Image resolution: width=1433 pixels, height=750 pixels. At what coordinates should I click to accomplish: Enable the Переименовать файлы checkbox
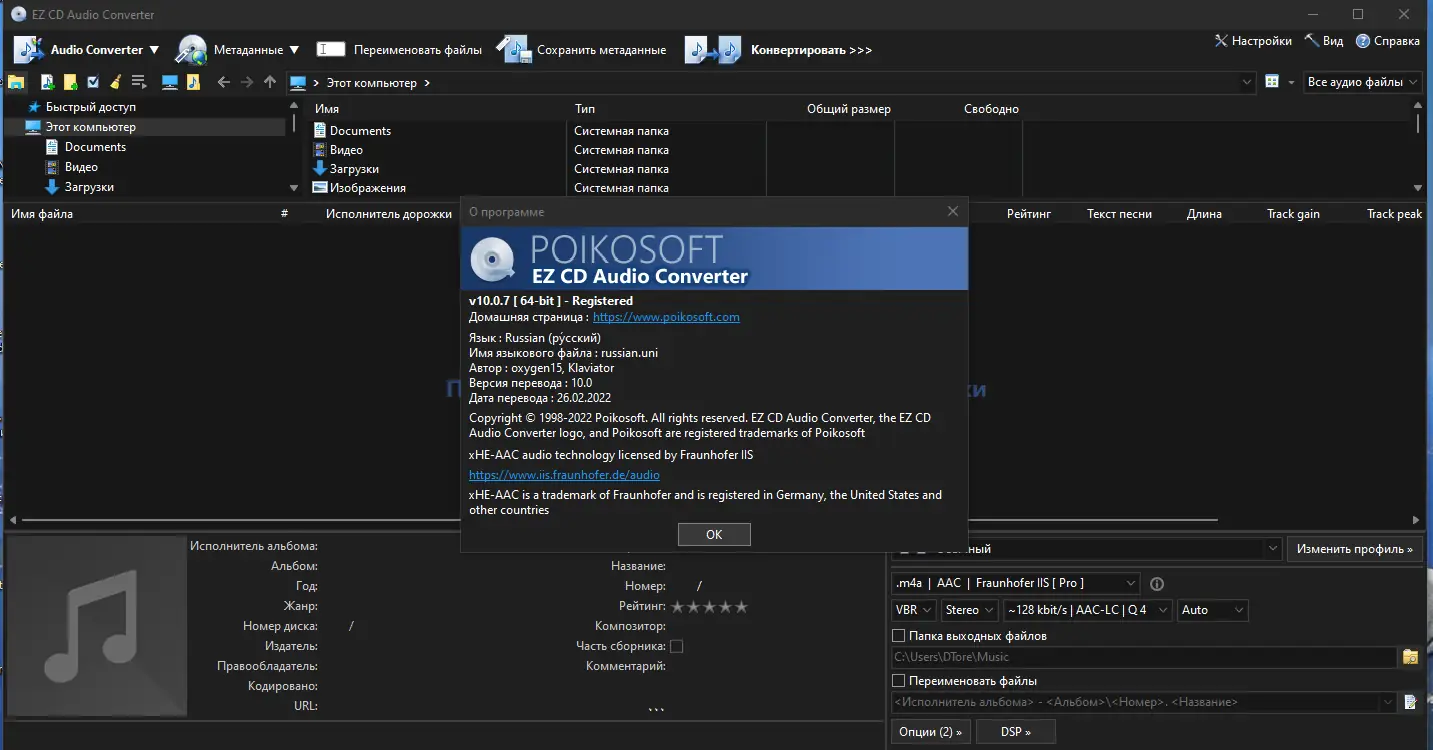coord(898,680)
